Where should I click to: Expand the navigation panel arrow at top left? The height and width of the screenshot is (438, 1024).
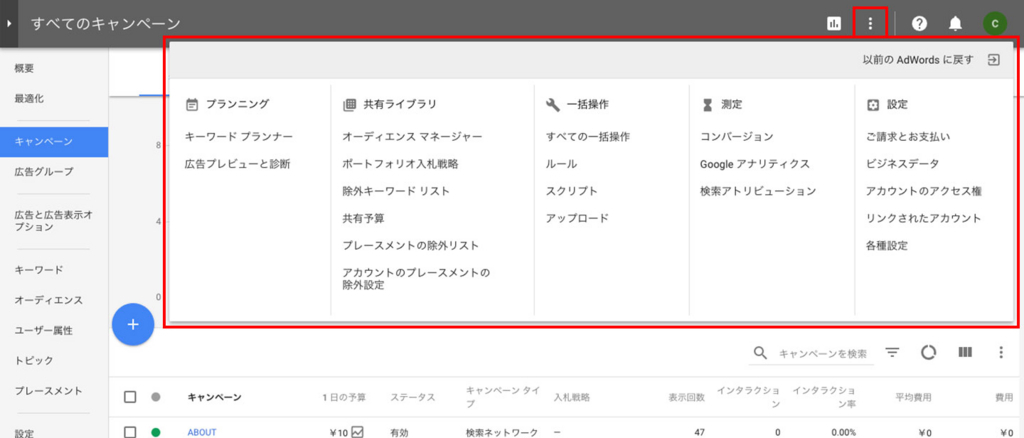[x=8, y=24]
